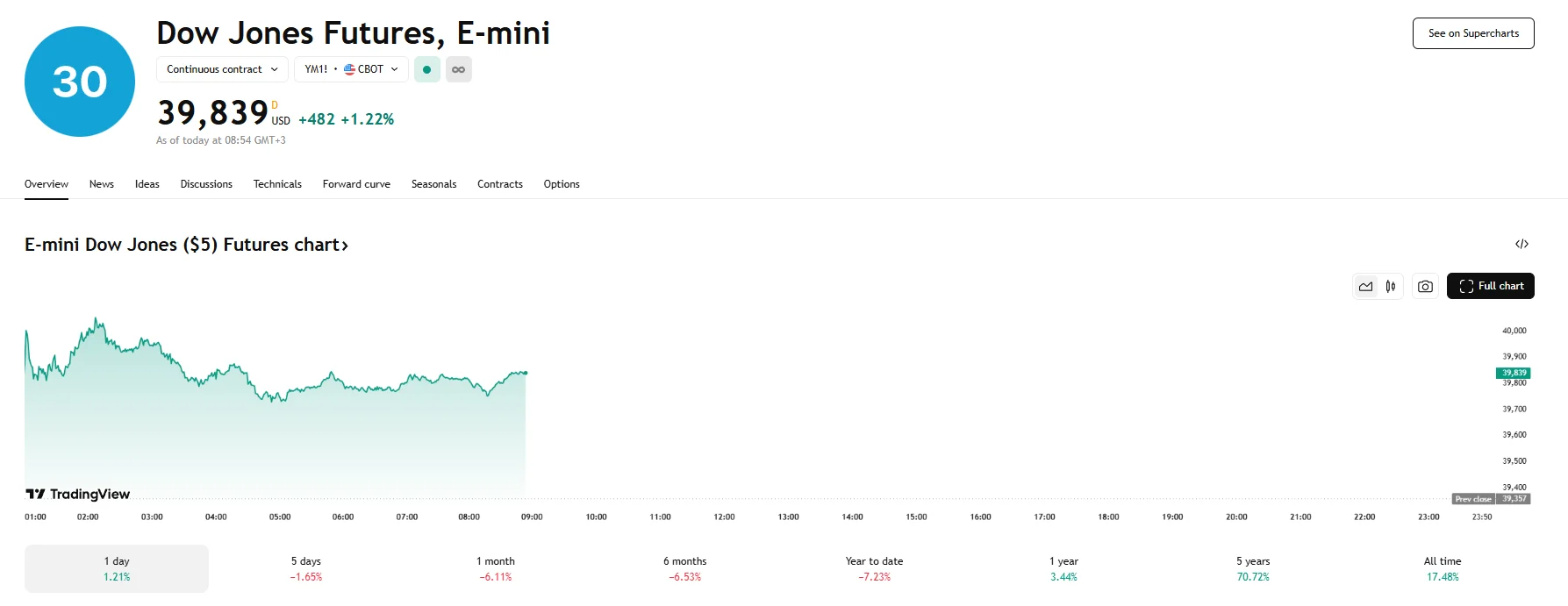Screen dimensions: 1568x606
Task: Open E-mini Dow Jones Futures chart heading
Action: pos(186,245)
